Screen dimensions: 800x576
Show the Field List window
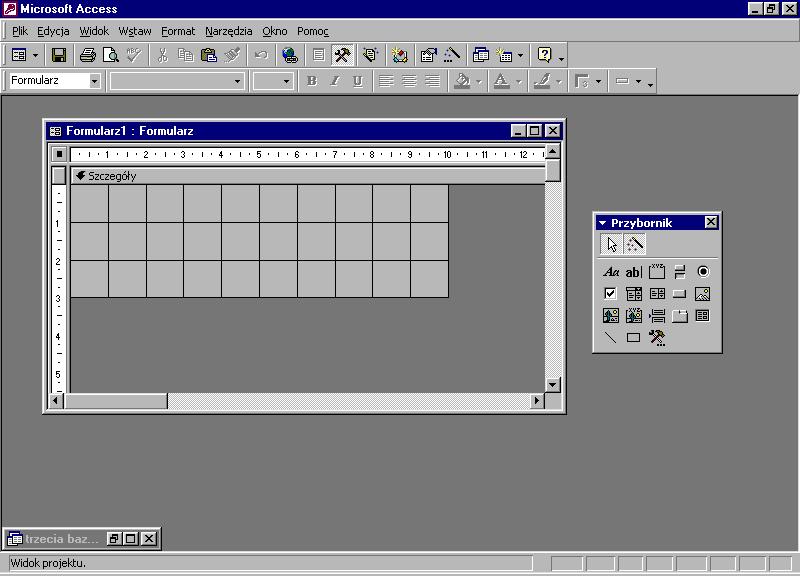tap(318, 55)
